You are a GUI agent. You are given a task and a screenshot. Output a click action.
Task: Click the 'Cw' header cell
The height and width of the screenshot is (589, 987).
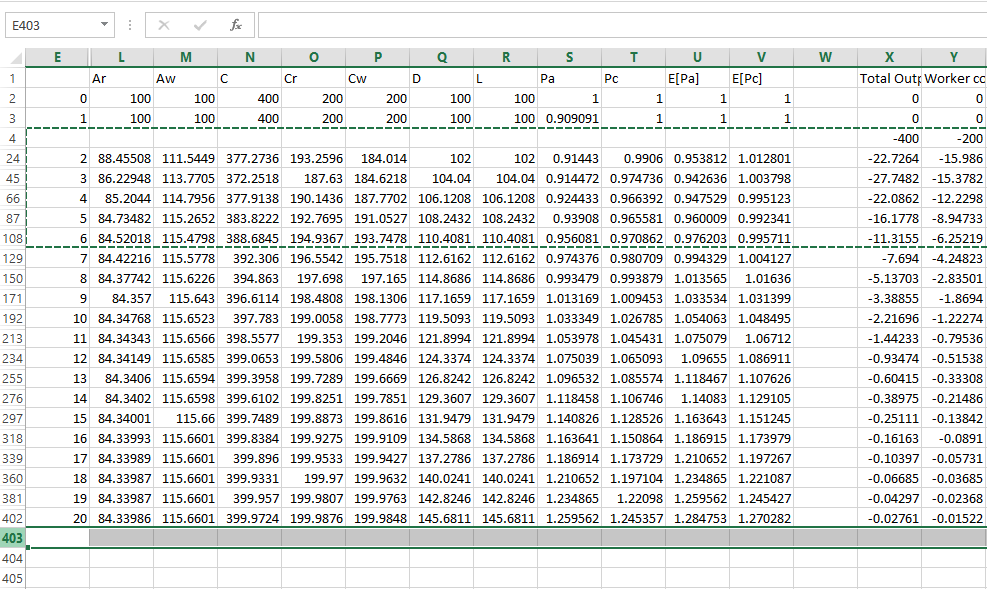tap(378, 79)
